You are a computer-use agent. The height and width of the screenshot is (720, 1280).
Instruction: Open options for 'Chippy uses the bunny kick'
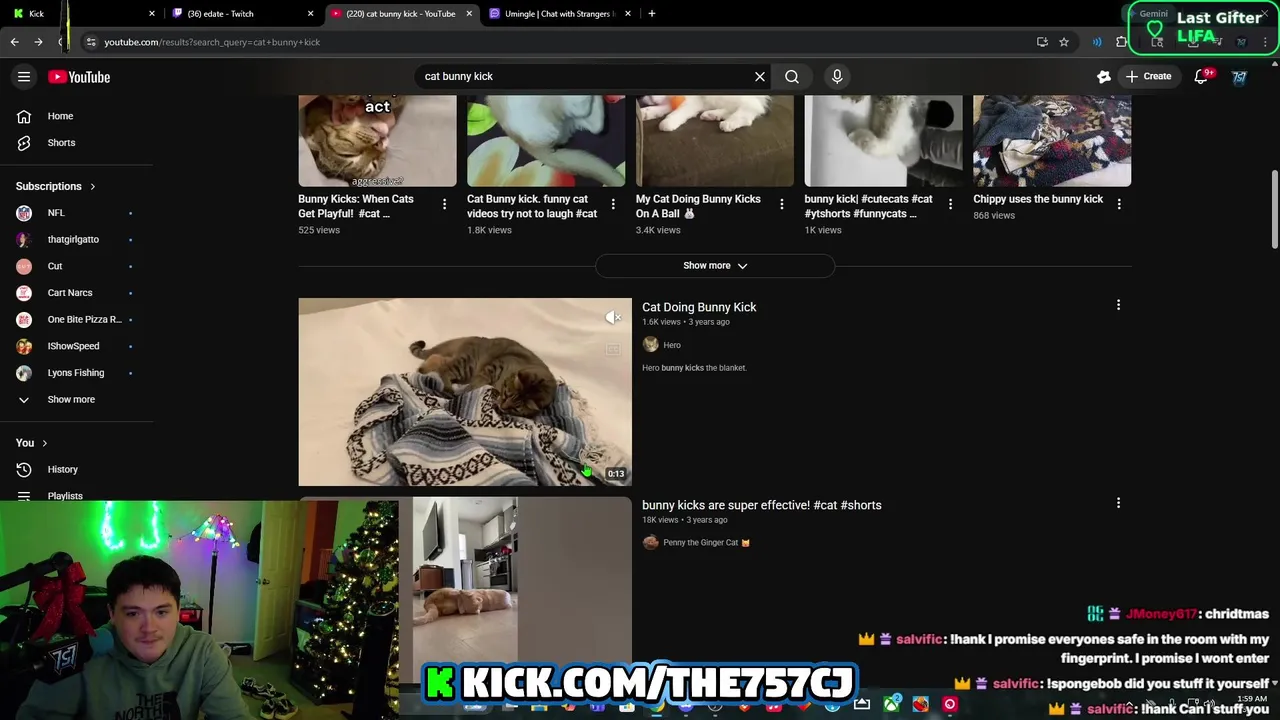tap(1119, 204)
